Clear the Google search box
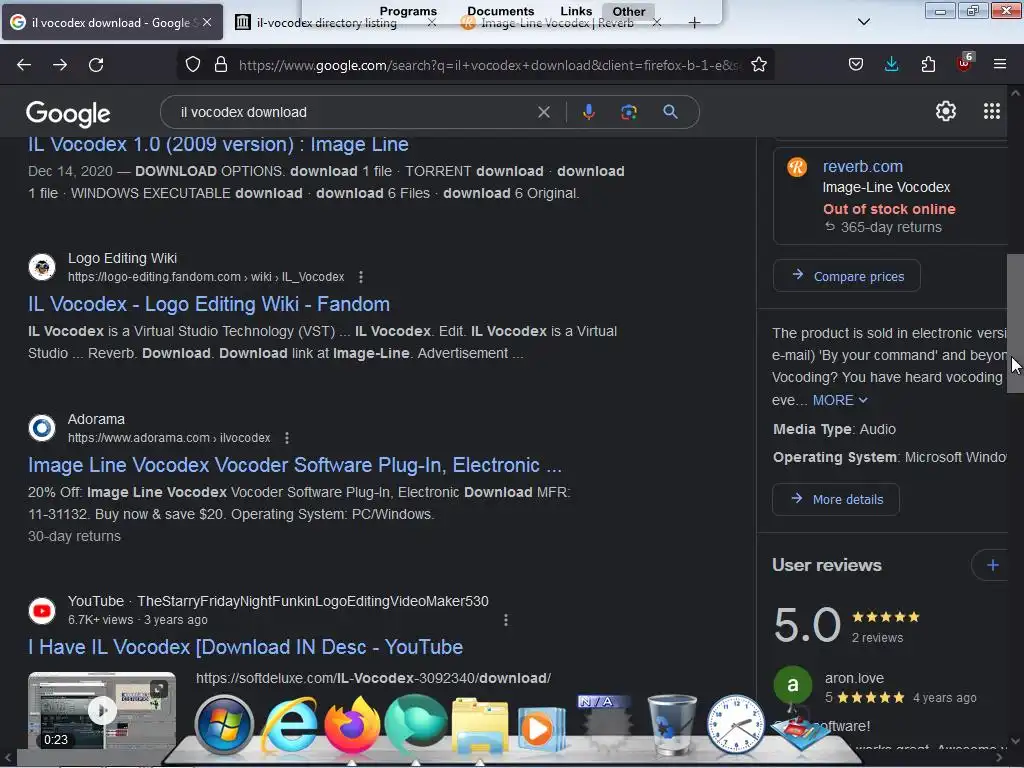Screen dimensions: 1024x768 pos(543,112)
